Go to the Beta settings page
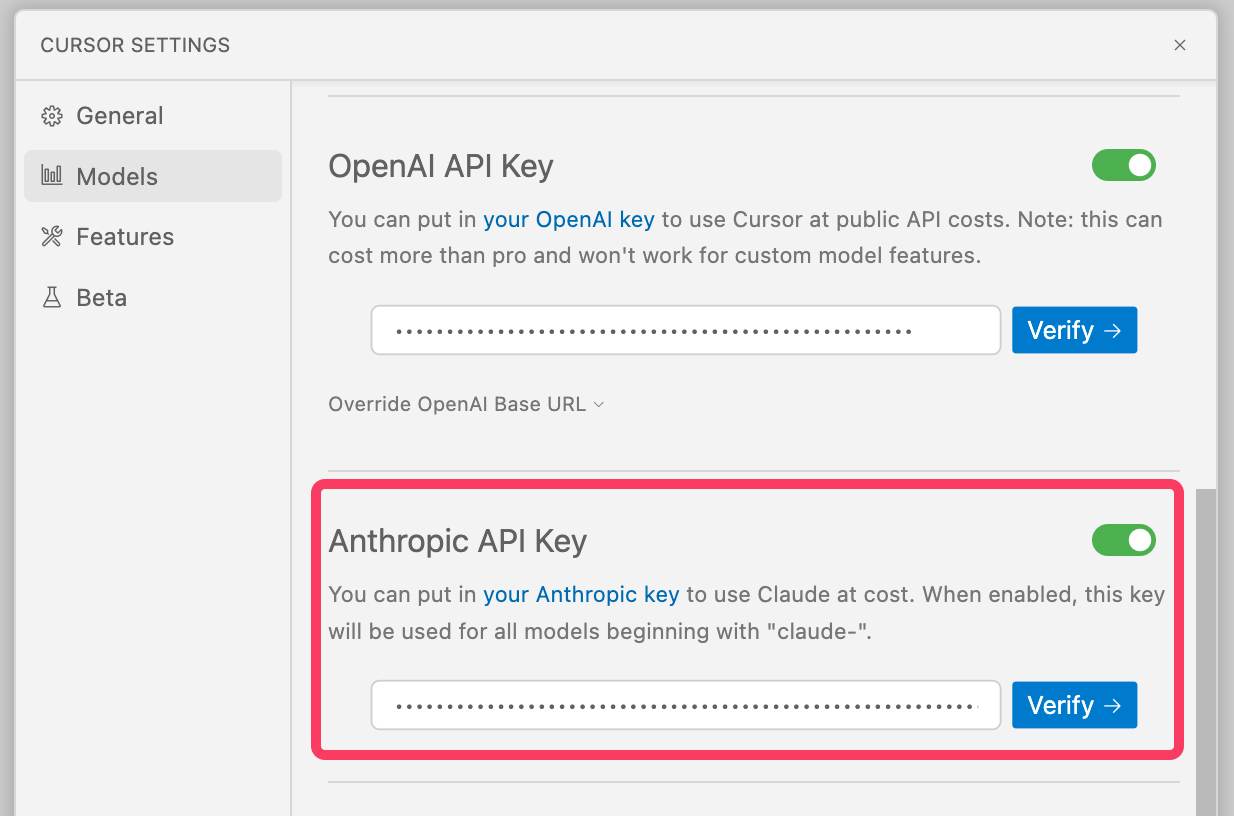Image resolution: width=1234 pixels, height=816 pixels. coord(101,298)
